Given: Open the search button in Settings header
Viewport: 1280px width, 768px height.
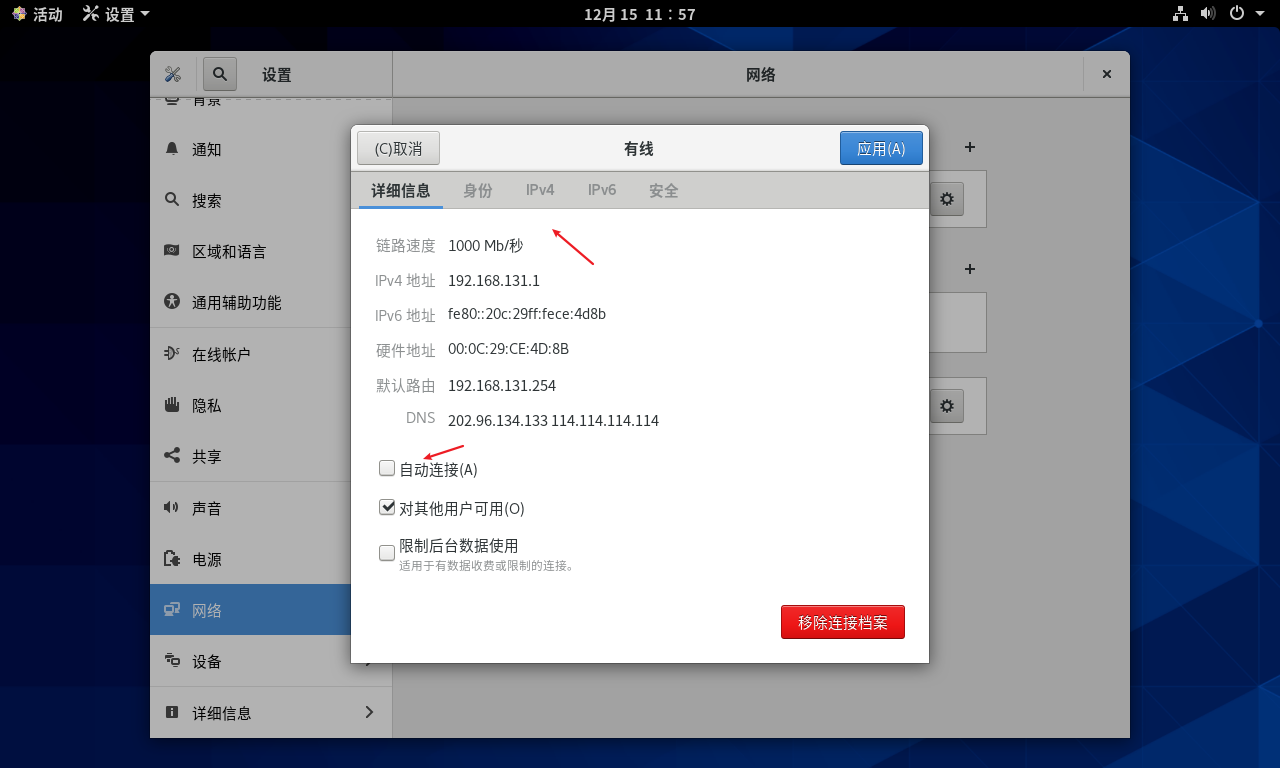Looking at the screenshot, I should tap(220, 74).
